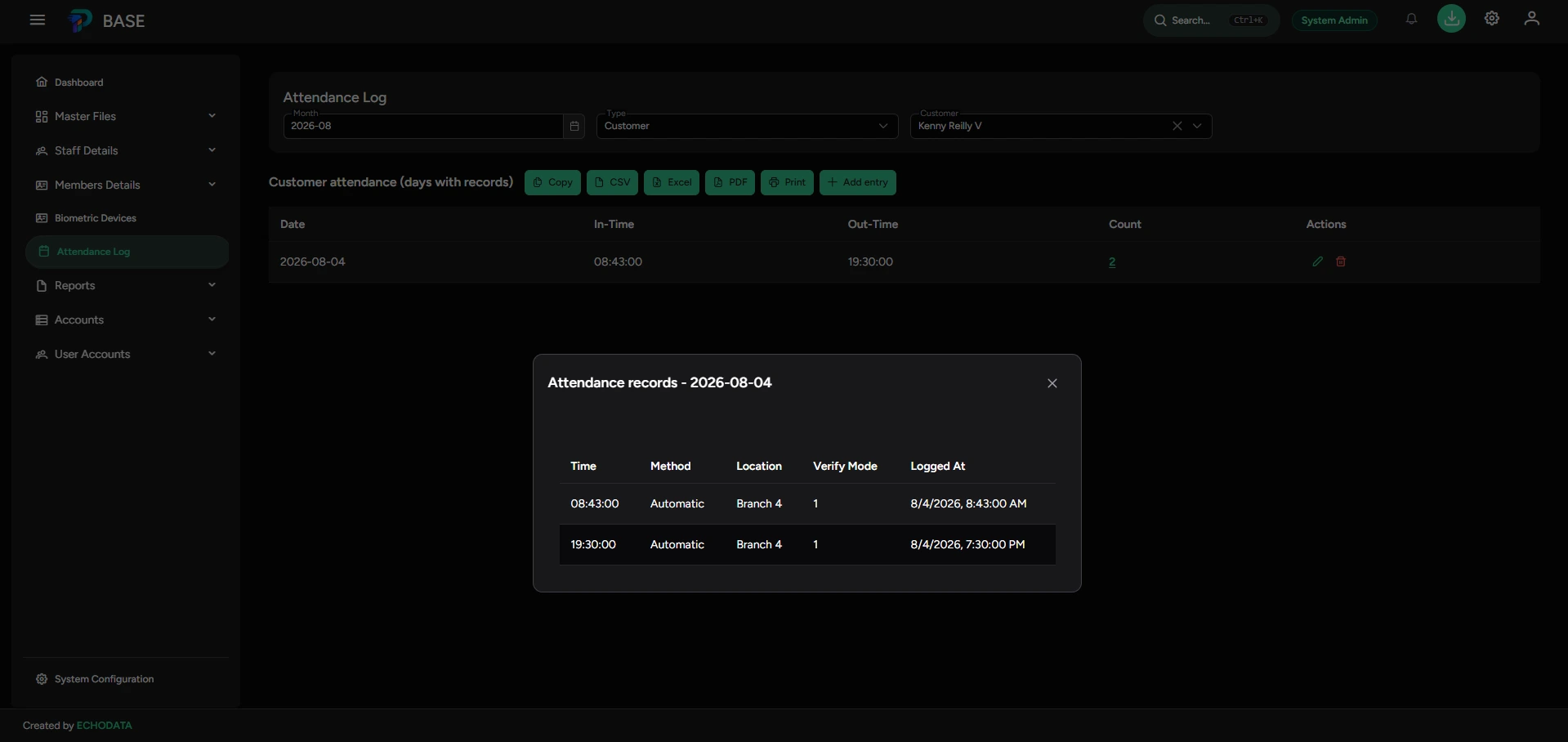Open the Customer dropdown arrow

tap(1197, 126)
